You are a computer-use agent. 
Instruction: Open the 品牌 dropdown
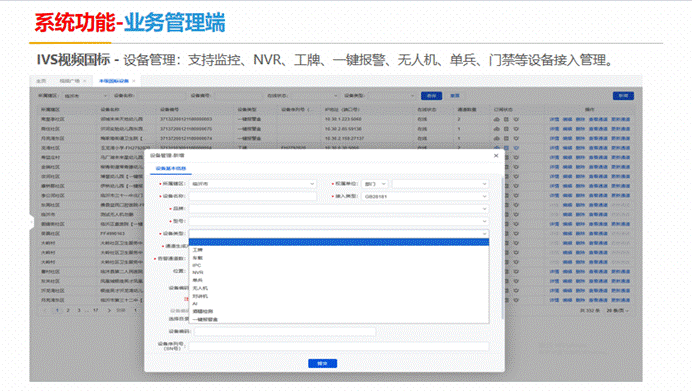point(338,209)
